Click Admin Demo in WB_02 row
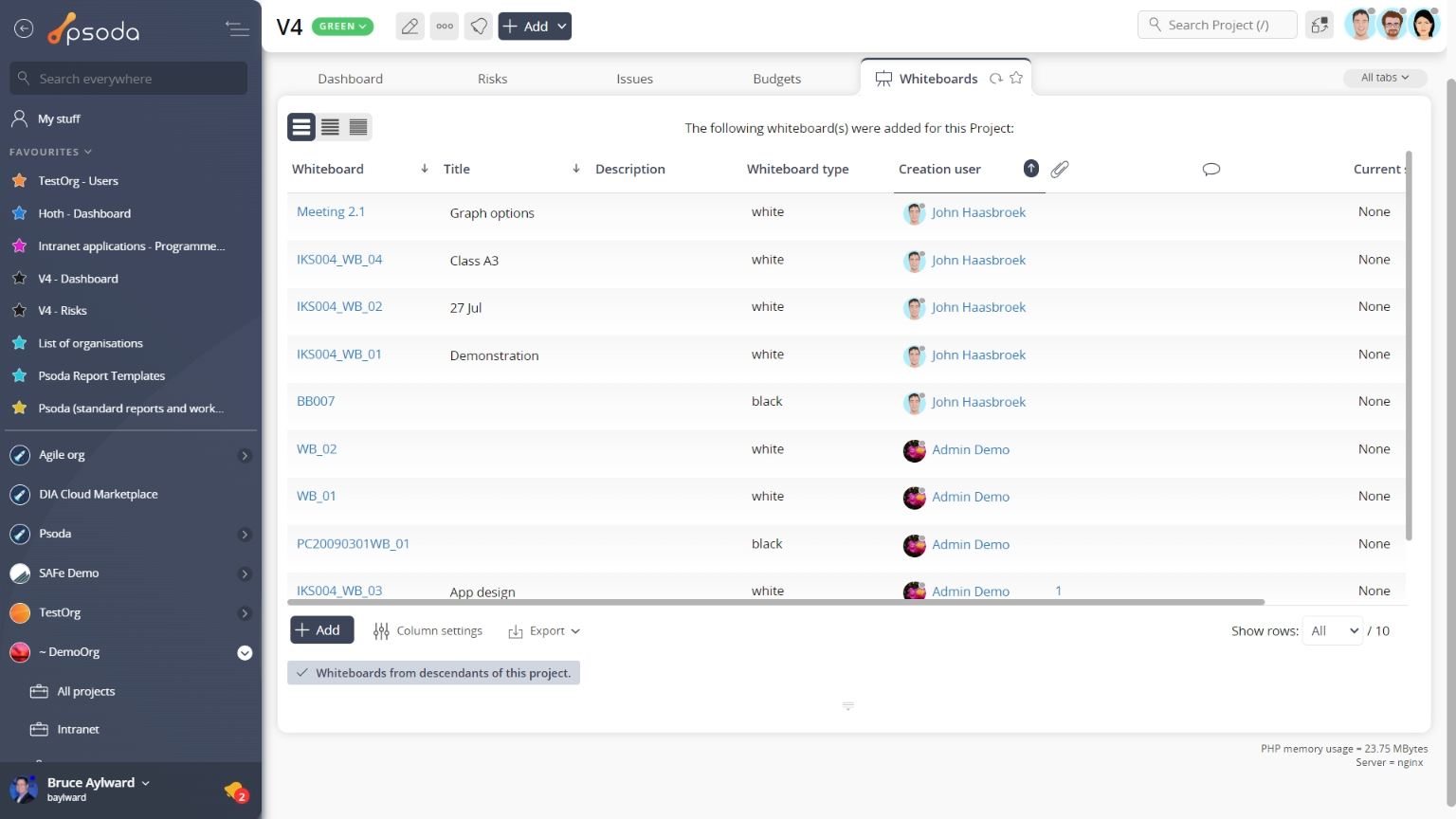1456x819 pixels. click(x=970, y=449)
